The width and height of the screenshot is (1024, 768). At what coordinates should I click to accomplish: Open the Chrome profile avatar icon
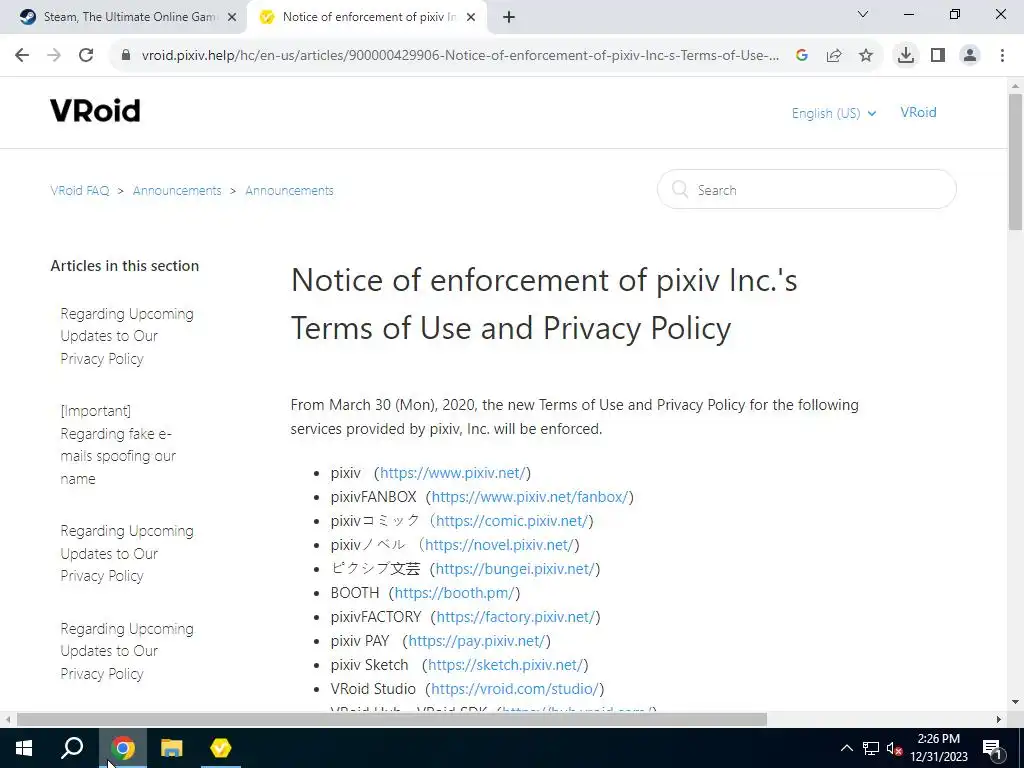coord(970,56)
